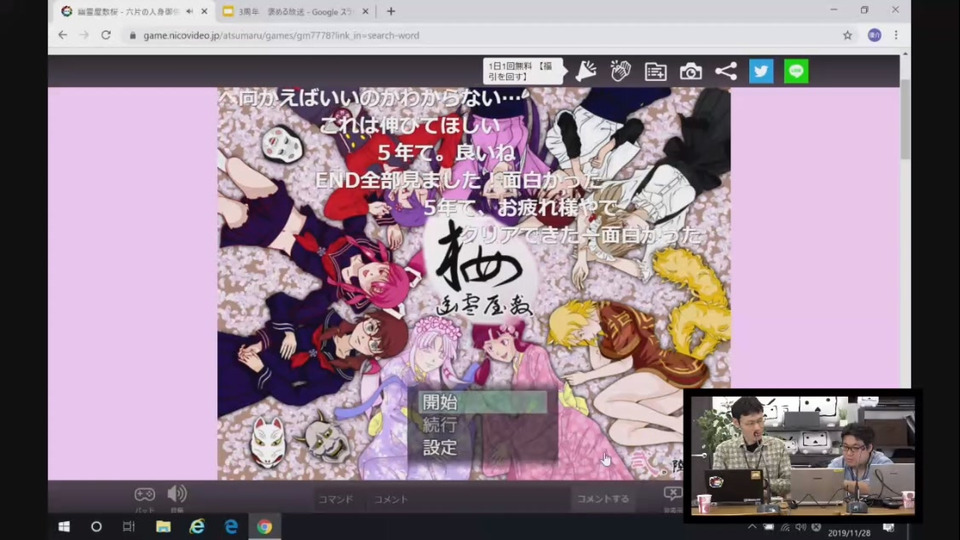Select 開始 in the game menu
This screenshot has width=960, height=540.
click(x=482, y=402)
